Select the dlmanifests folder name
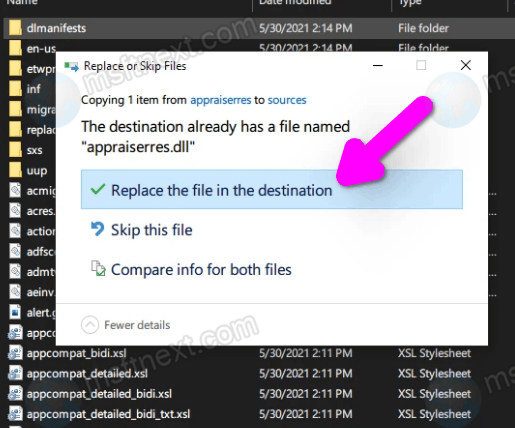The width and height of the screenshot is (515, 428). click(56, 28)
